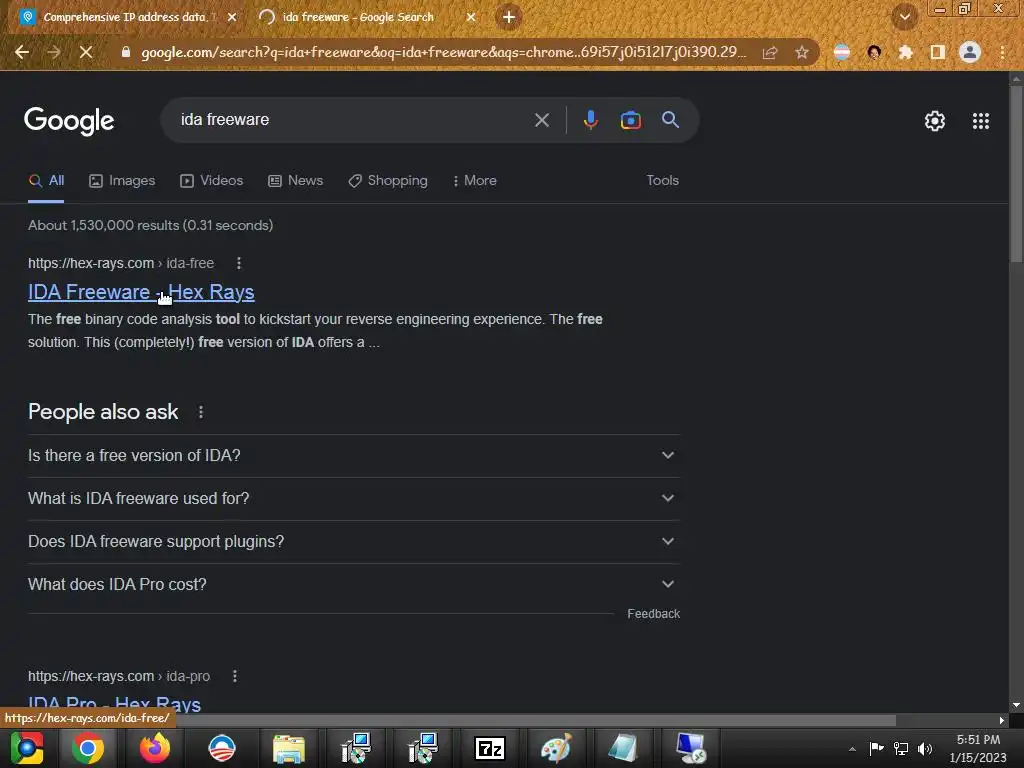The image size is (1024, 768).
Task: Click the Feedback link
Action: click(x=653, y=614)
